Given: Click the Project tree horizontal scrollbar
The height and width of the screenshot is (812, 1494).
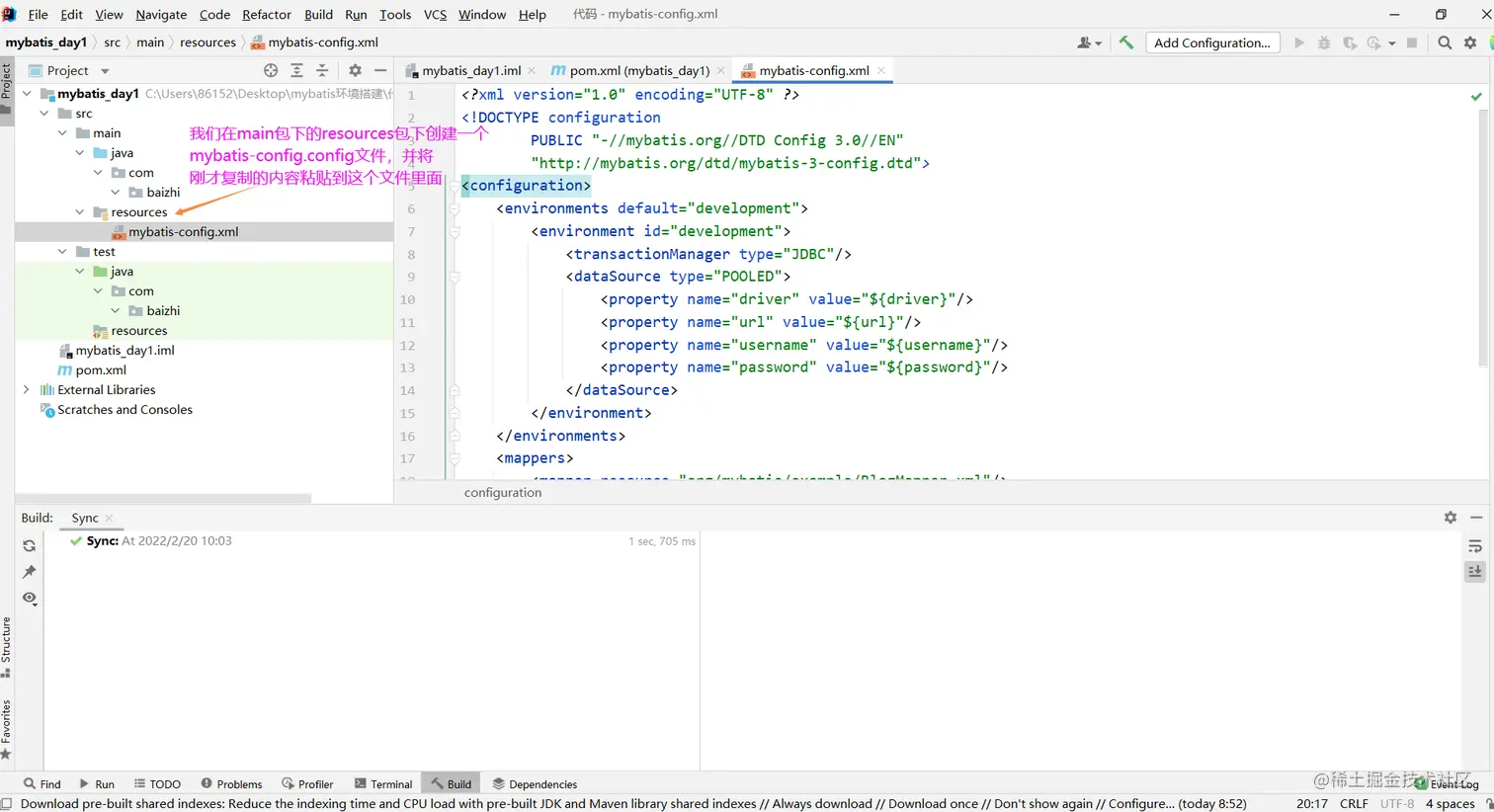Looking at the screenshot, I should [164, 498].
